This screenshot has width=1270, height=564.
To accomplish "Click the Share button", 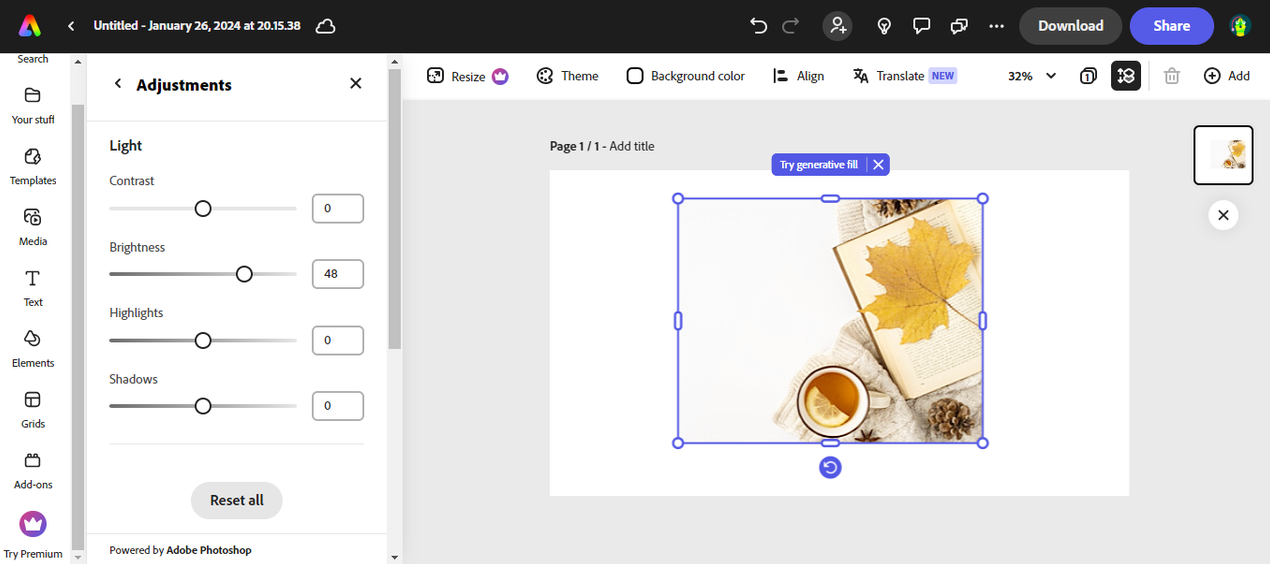I will (x=1171, y=26).
